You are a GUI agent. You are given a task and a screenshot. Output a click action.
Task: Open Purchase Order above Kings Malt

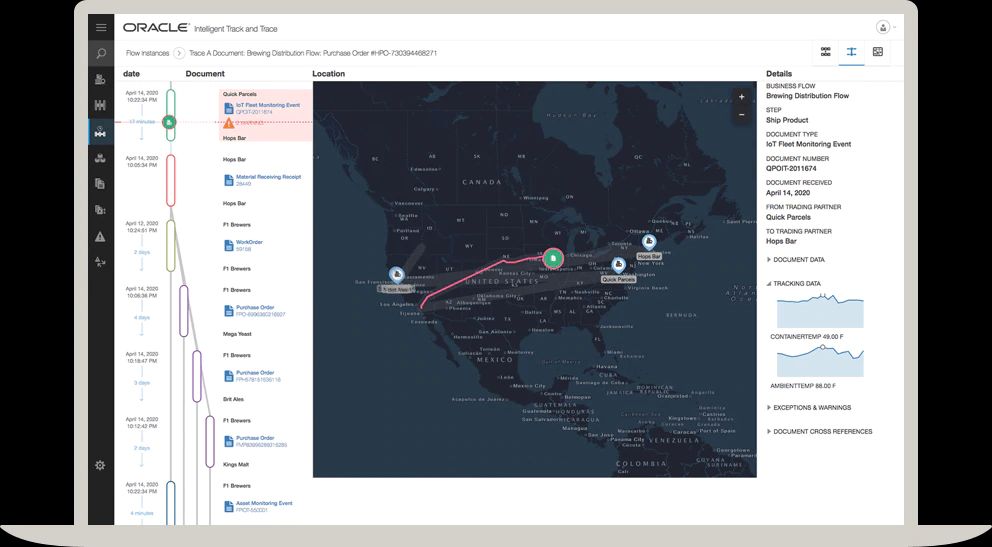point(255,438)
